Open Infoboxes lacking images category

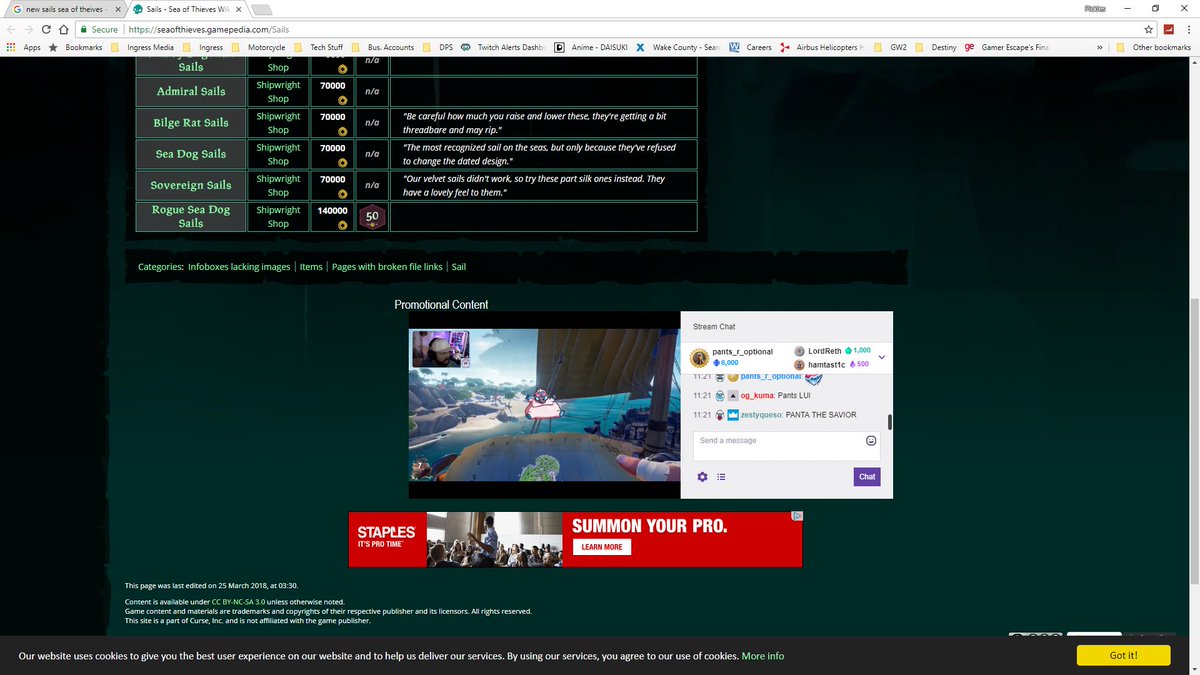pos(239,267)
